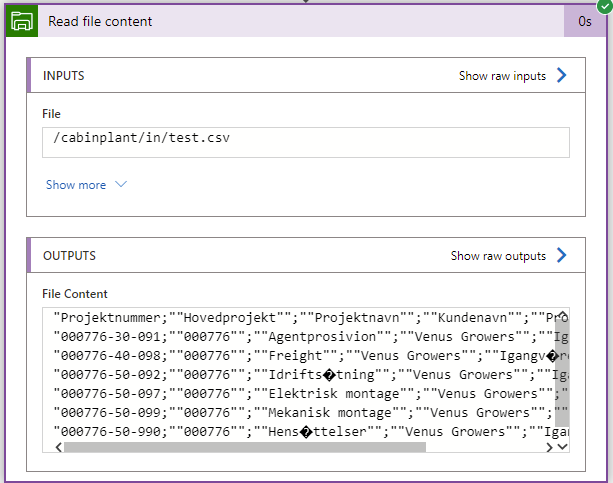Click the chevron beside Show raw inputs
Screen dimensions: 613x483
click(x=561, y=76)
